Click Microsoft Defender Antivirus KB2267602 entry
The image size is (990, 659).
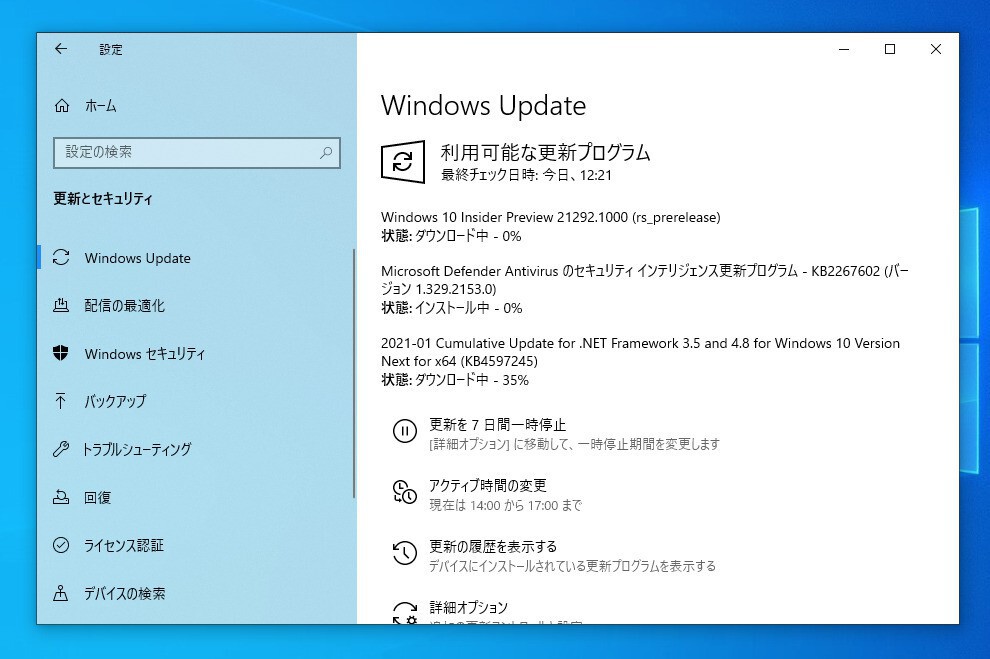pos(645,280)
